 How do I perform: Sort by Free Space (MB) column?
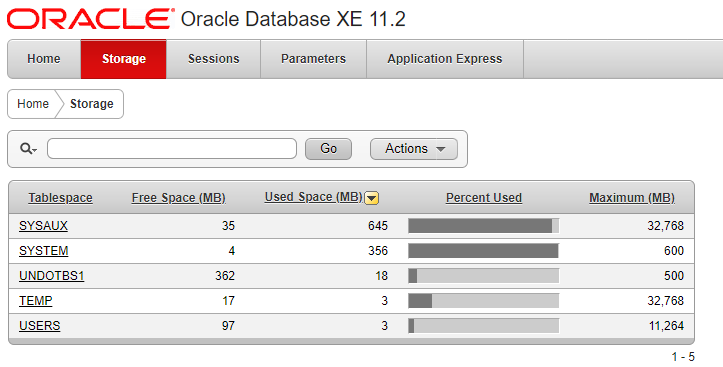(178, 198)
